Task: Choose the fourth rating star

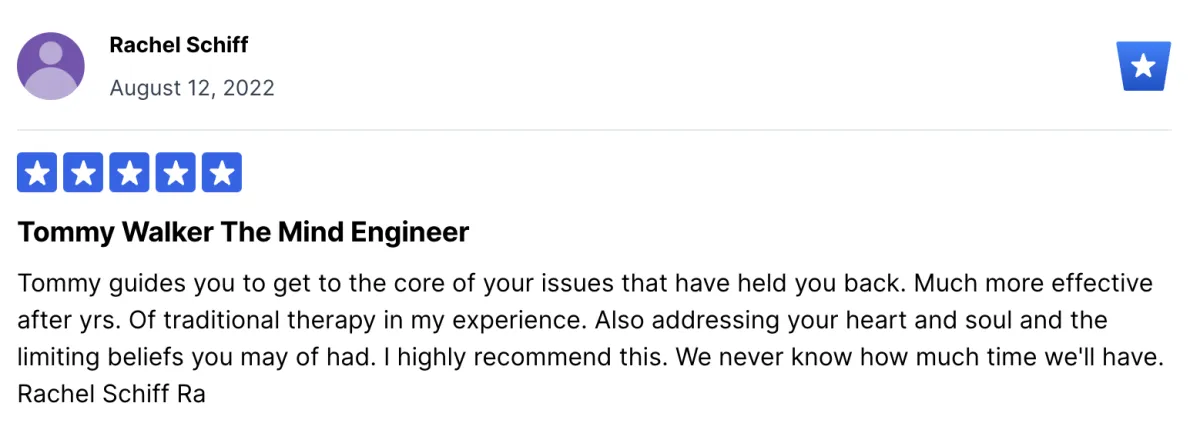Action: tap(176, 173)
